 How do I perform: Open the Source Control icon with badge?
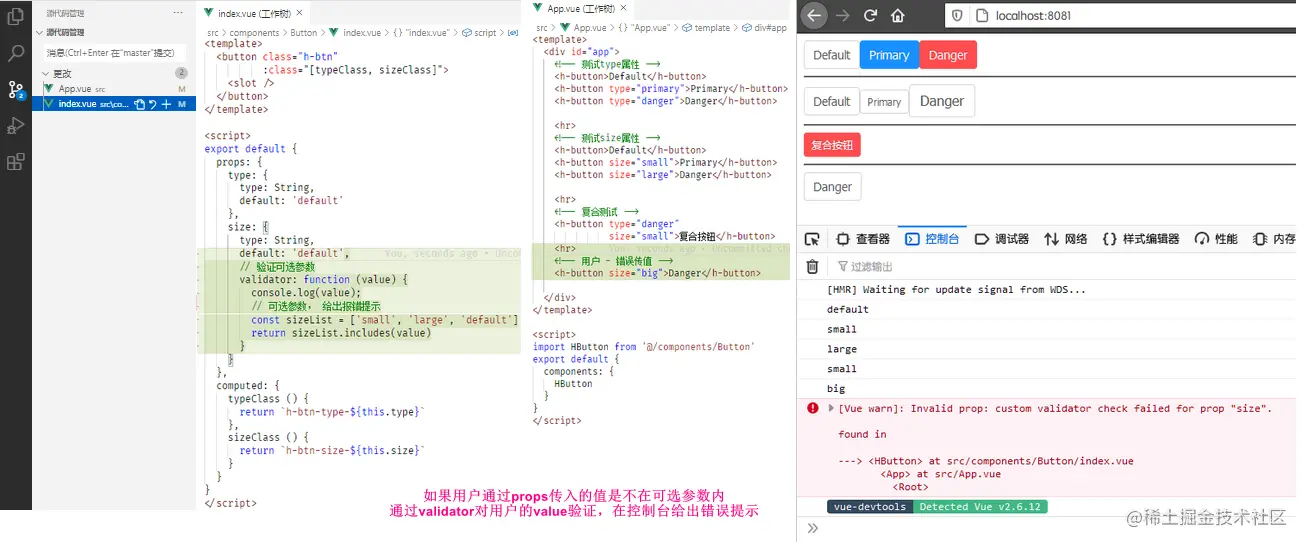click(x=15, y=89)
